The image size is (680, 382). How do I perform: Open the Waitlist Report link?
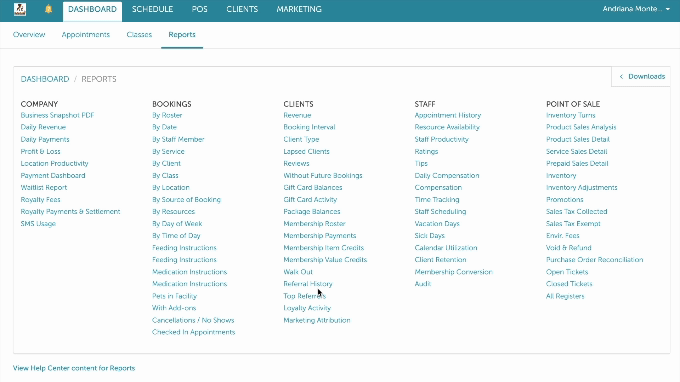pyautogui.click(x=44, y=188)
